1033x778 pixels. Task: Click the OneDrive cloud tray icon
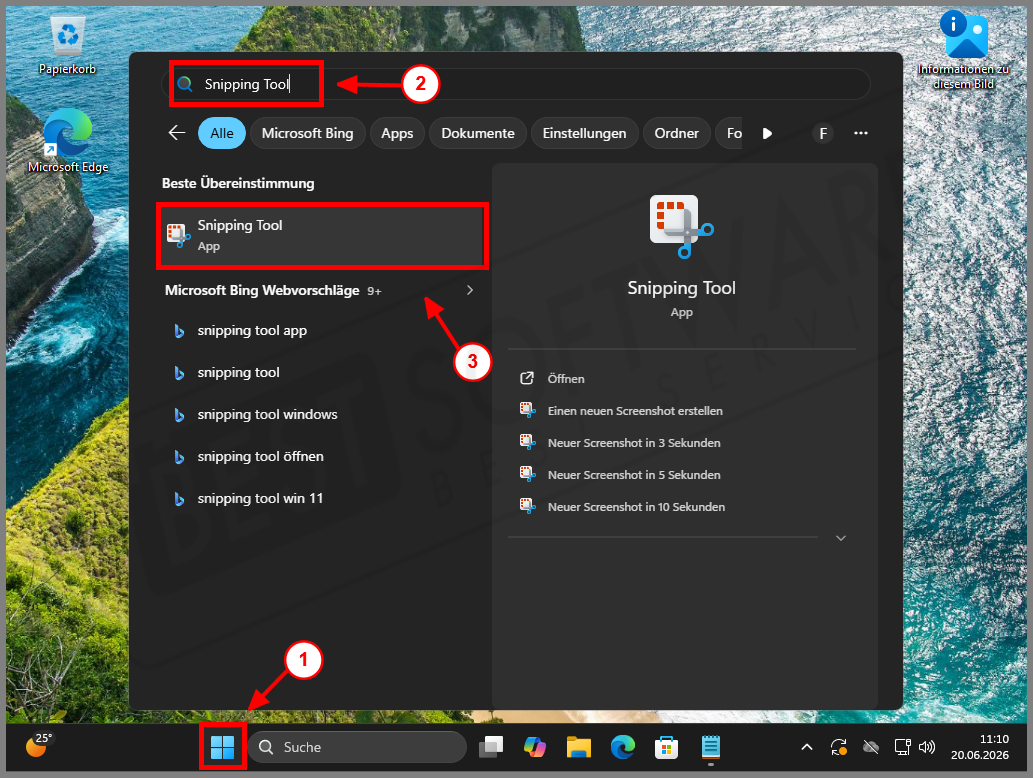pyautogui.click(x=870, y=747)
